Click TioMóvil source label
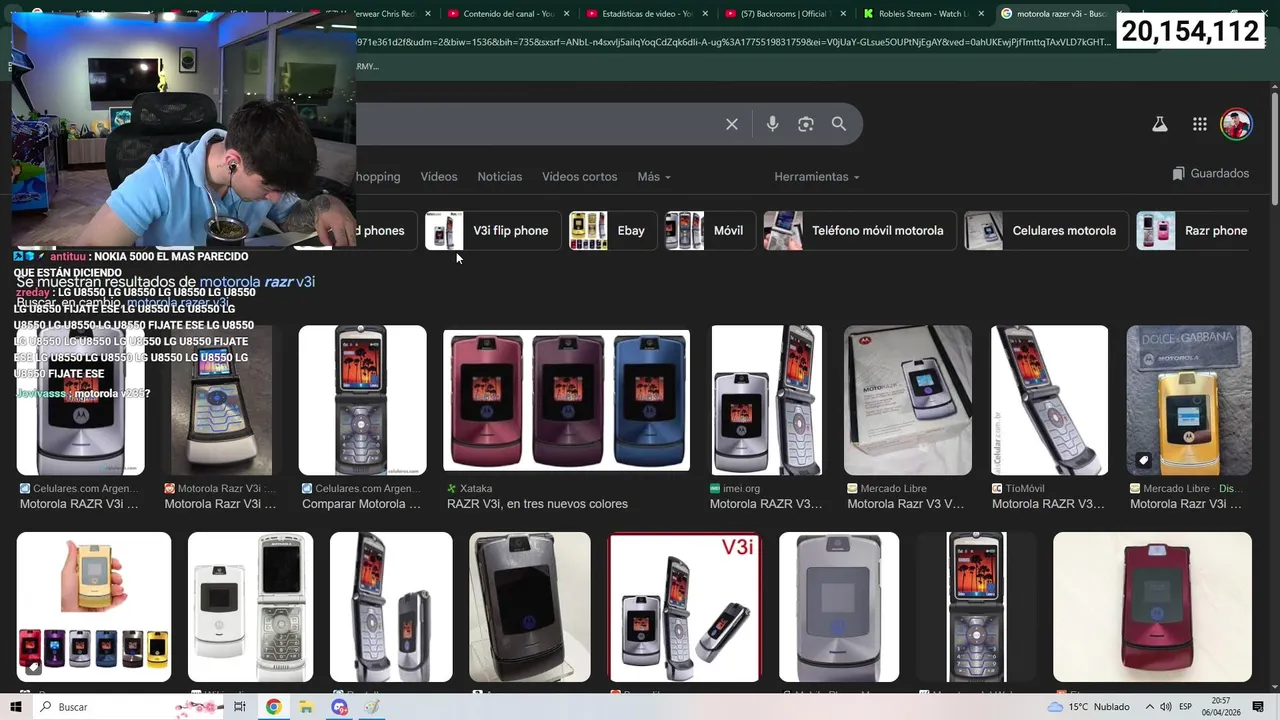 [1024, 488]
